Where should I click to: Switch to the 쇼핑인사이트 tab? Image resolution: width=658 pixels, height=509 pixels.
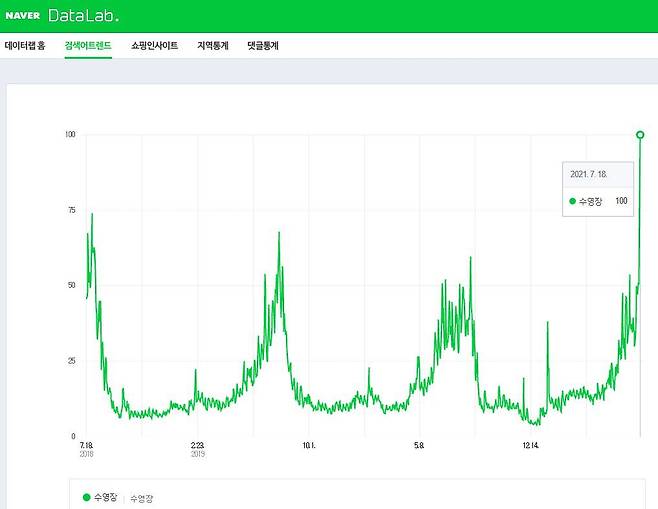154,45
